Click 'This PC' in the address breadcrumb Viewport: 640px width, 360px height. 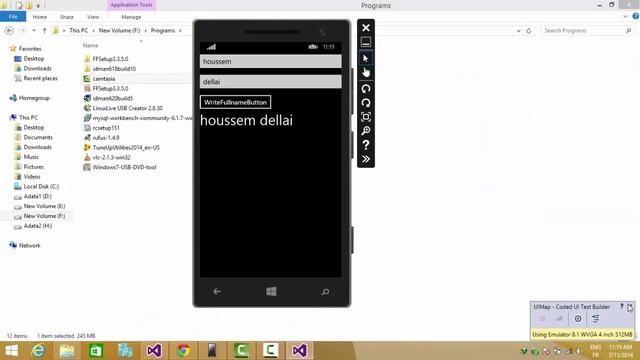[x=78, y=31]
